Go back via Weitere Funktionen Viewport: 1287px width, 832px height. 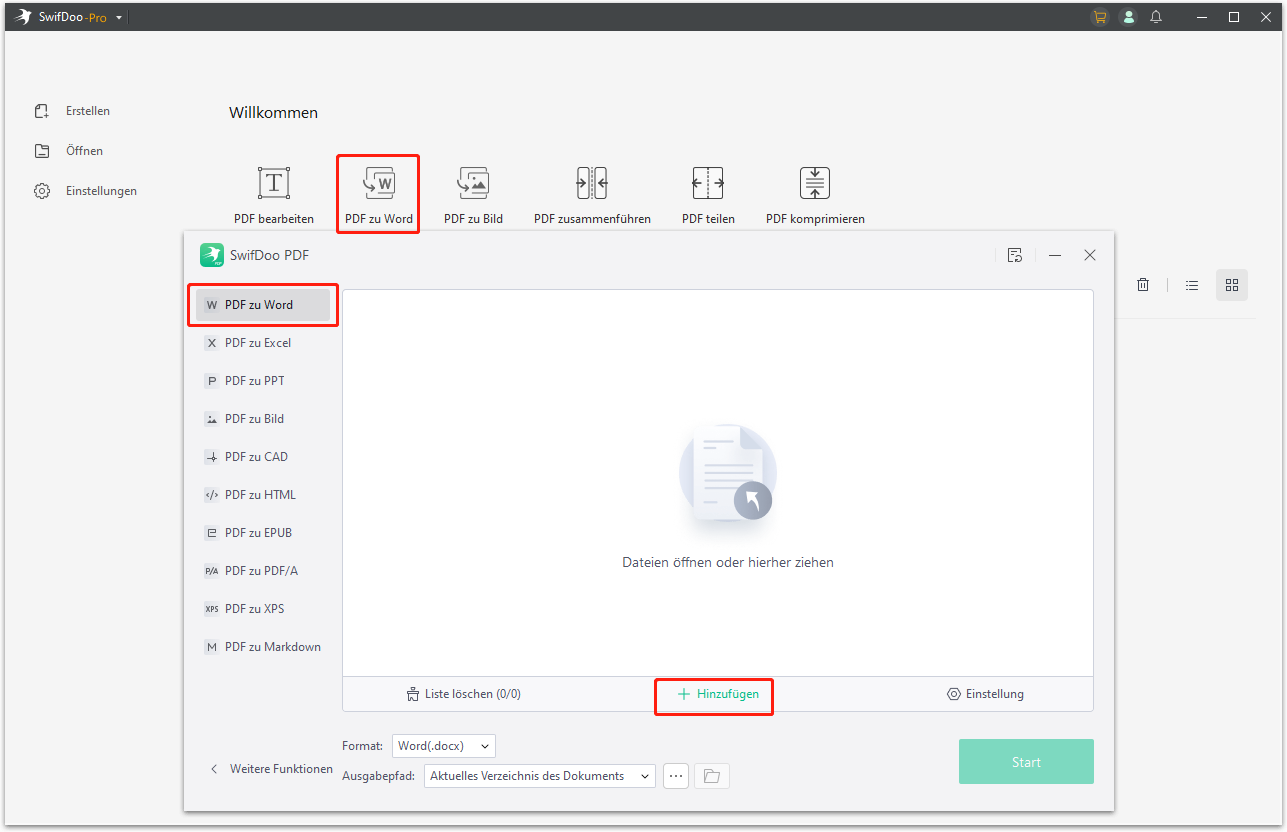pos(270,769)
